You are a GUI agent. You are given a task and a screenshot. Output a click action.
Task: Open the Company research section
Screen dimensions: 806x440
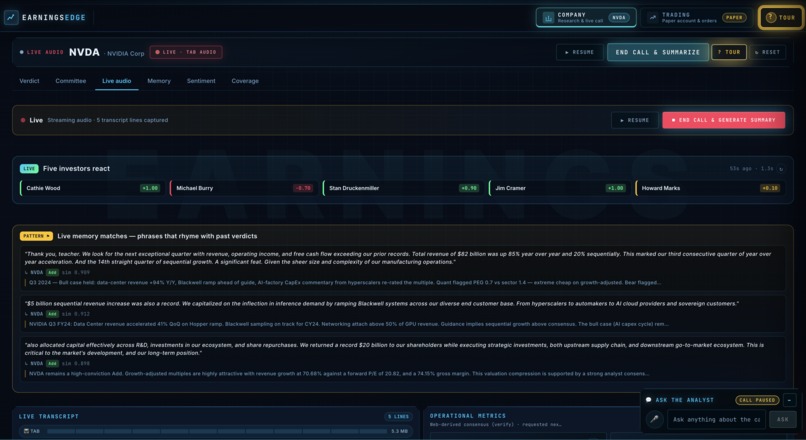click(585, 17)
